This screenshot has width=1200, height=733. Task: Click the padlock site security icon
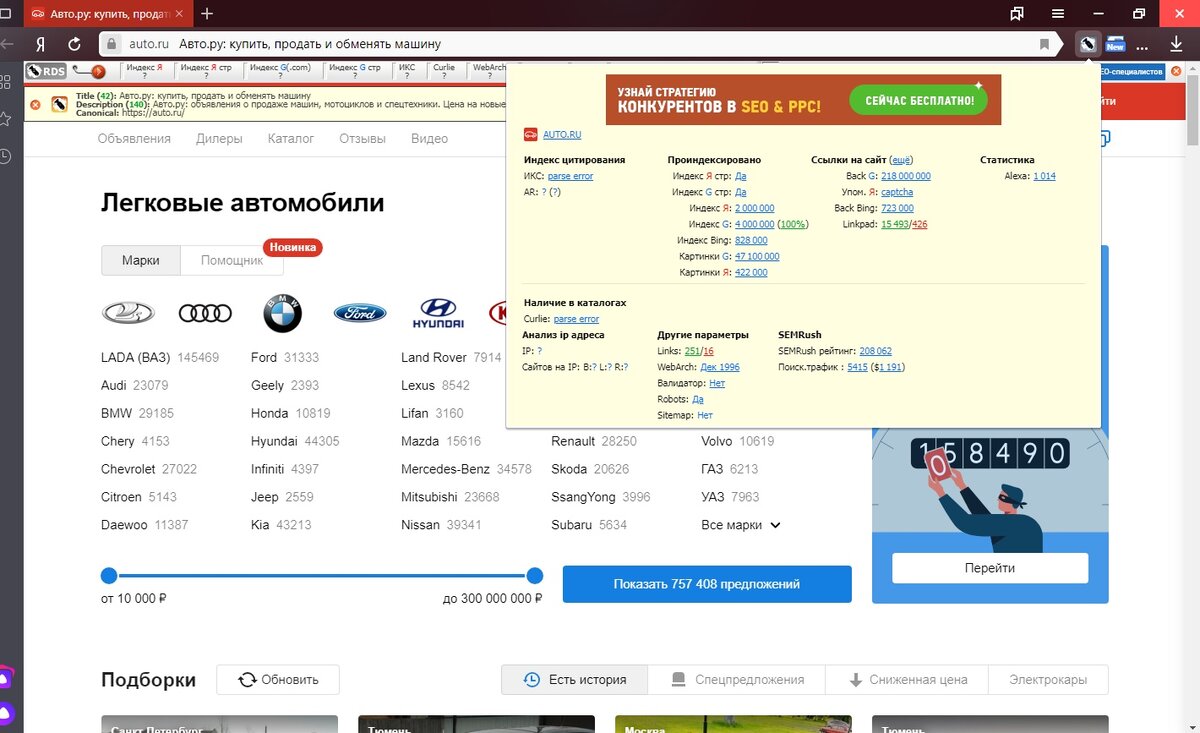click(113, 44)
